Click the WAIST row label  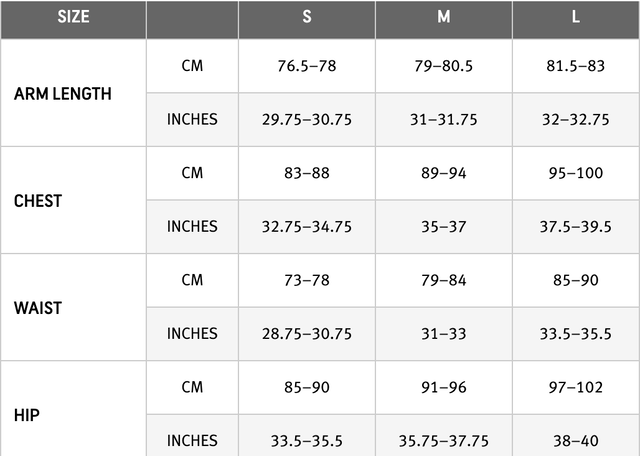tap(38, 308)
